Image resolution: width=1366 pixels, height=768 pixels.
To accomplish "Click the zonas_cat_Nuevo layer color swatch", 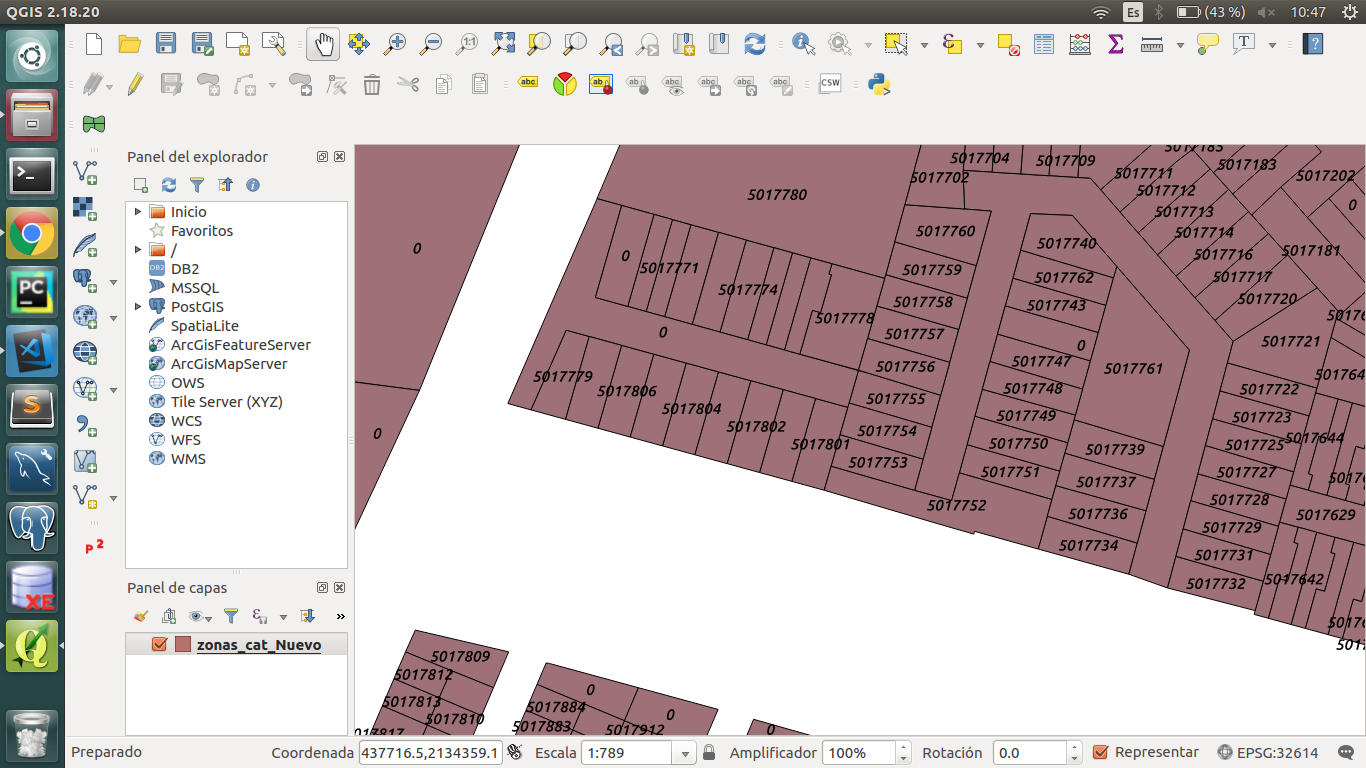I will [182, 644].
